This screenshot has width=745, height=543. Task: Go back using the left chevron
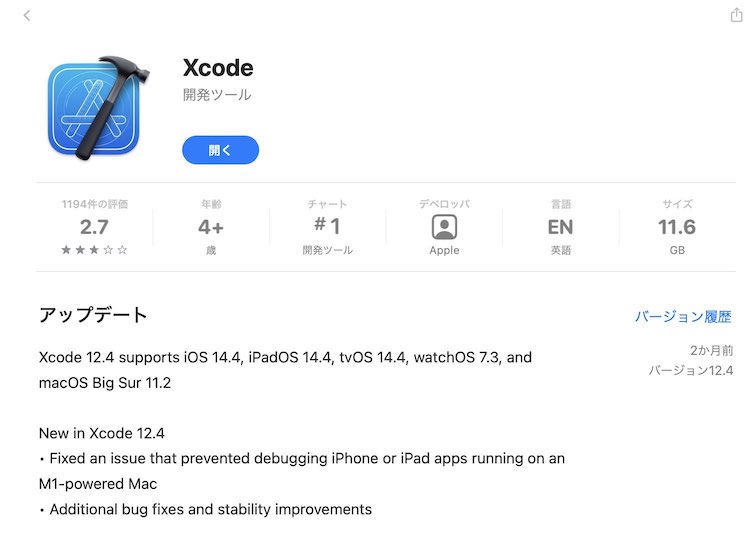pyautogui.click(x=27, y=16)
